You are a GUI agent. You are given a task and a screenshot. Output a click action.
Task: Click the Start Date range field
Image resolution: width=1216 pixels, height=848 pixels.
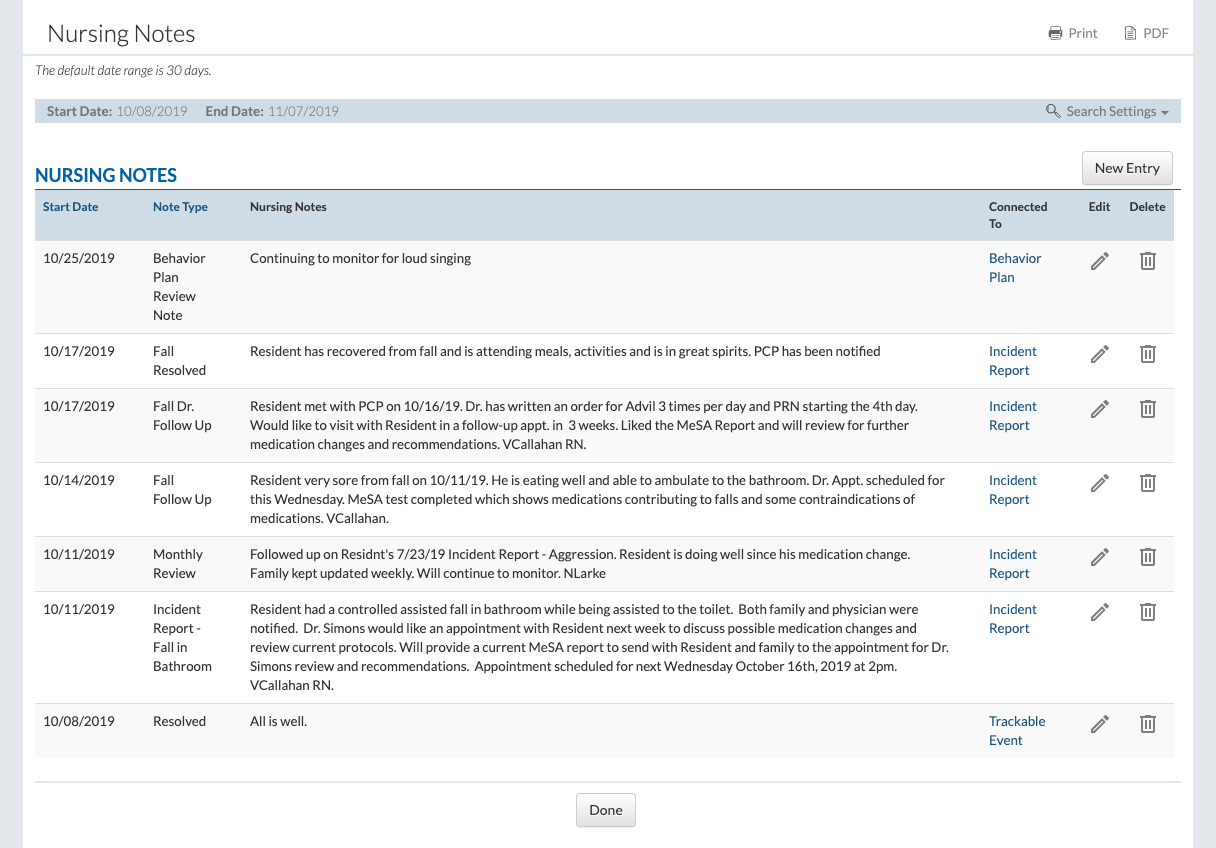click(x=151, y=111)
